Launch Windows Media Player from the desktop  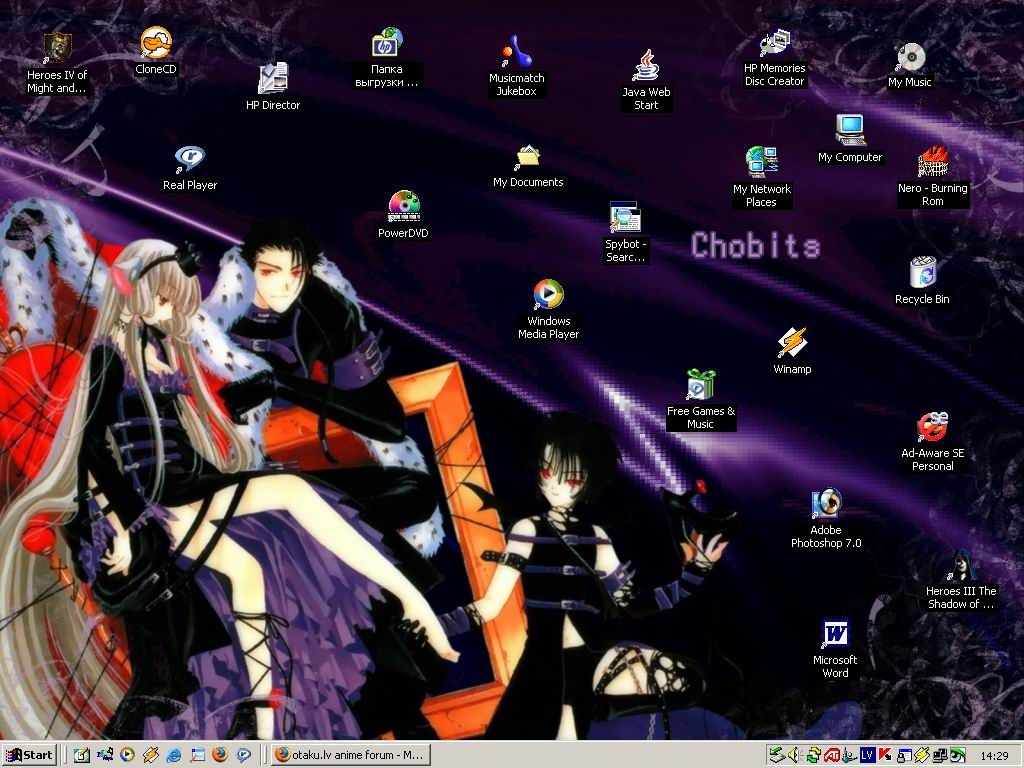point(549,309)
